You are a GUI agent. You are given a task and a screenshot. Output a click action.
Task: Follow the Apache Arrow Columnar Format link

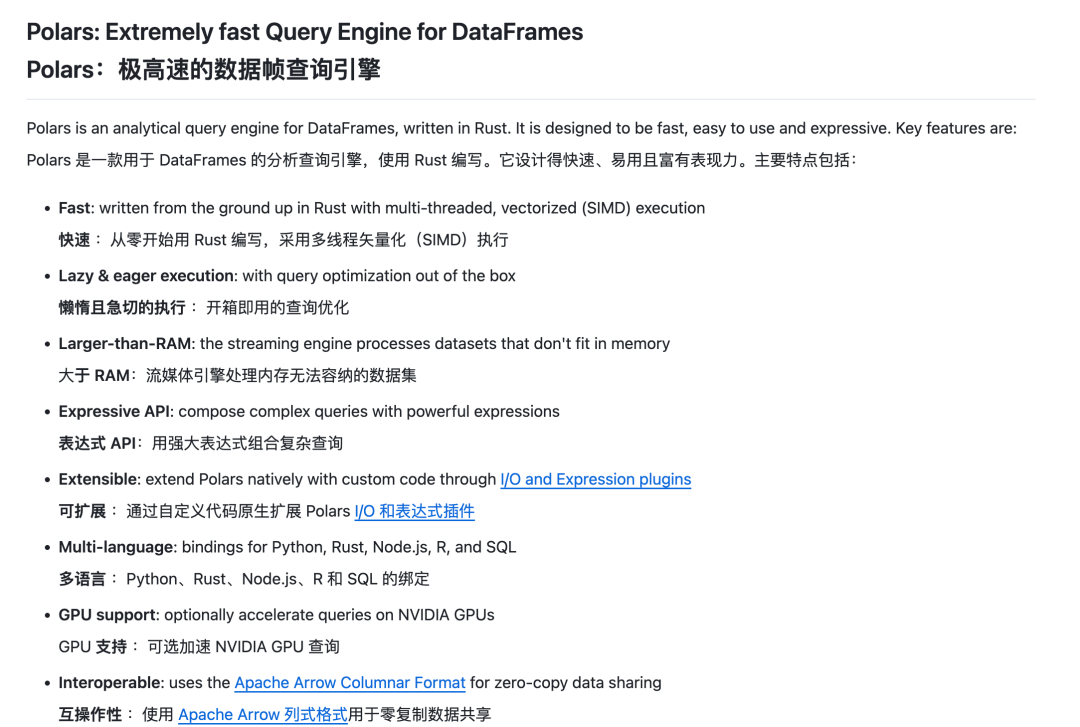click(x=350, y=683)
